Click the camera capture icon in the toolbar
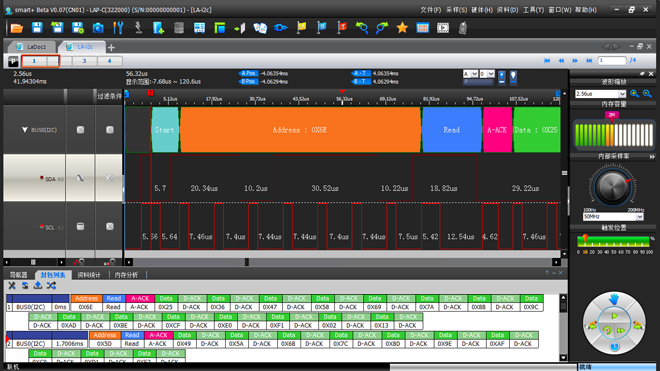 pos(98,28)
